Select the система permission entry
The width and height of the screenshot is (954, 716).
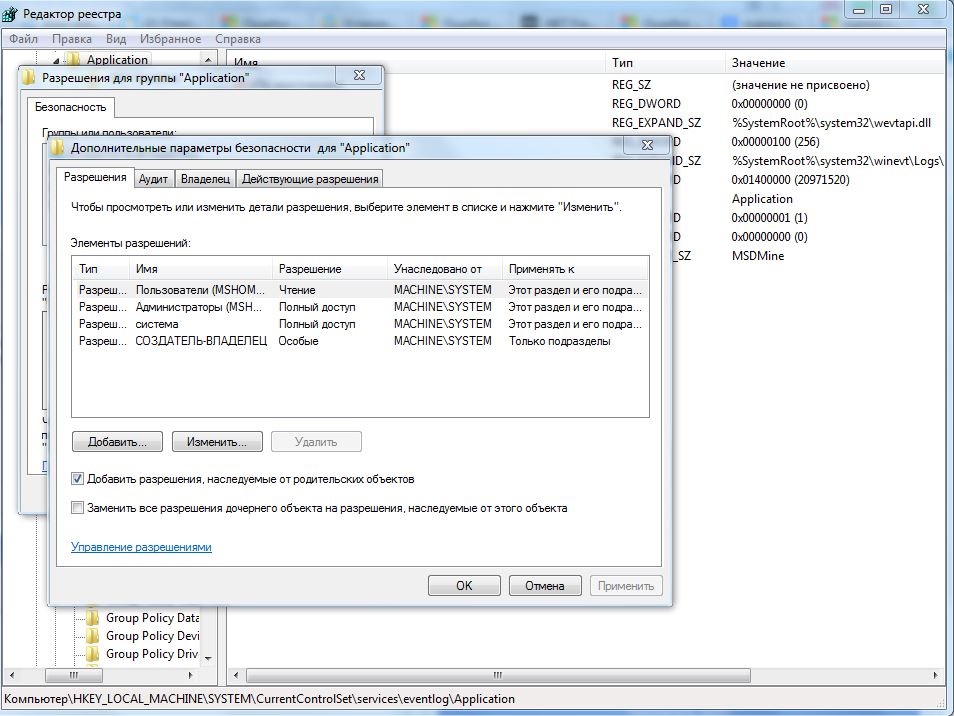coord(360,324)
